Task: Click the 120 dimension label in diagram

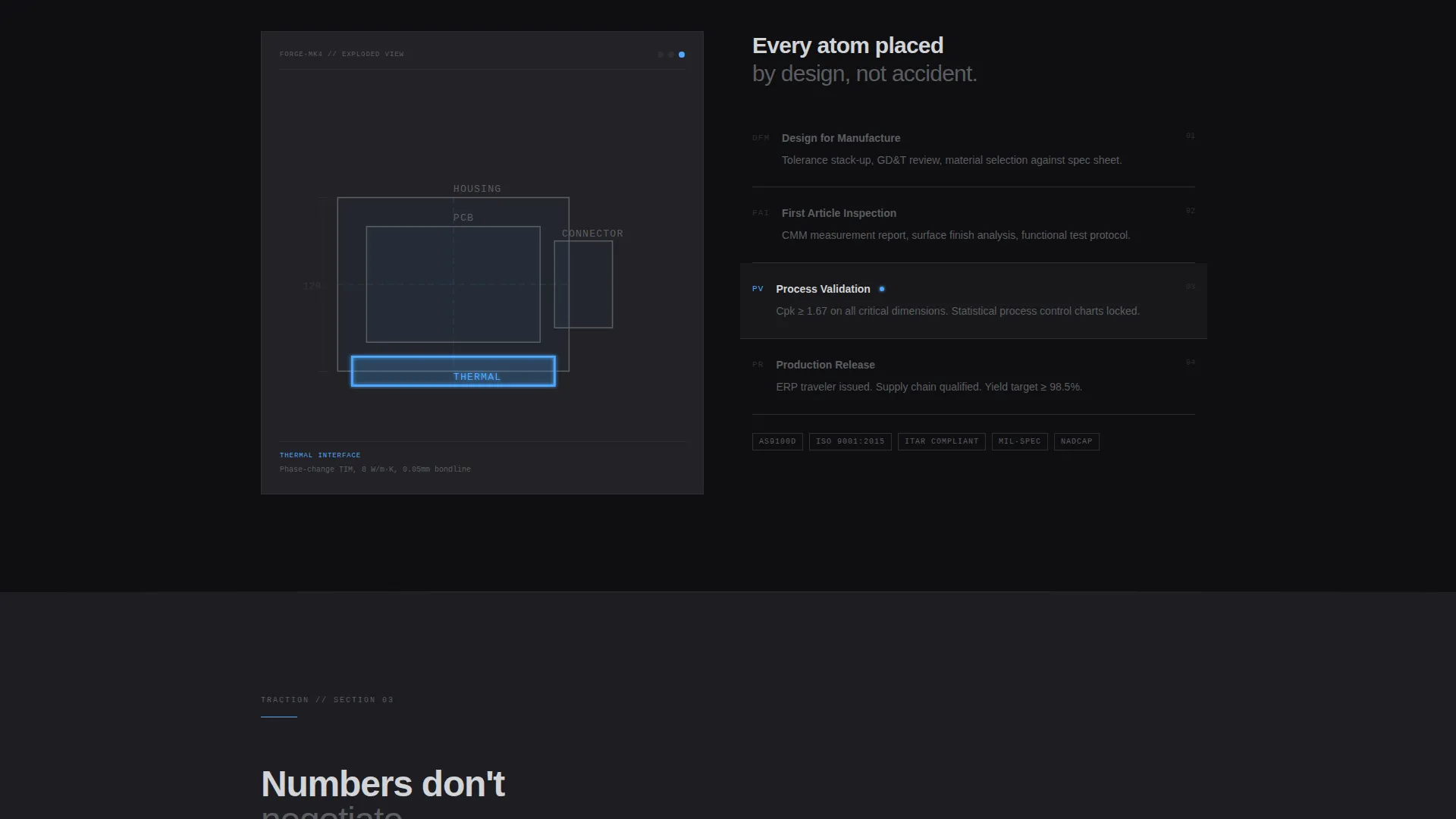Action: pyautogui.click(x=312, y=286)
